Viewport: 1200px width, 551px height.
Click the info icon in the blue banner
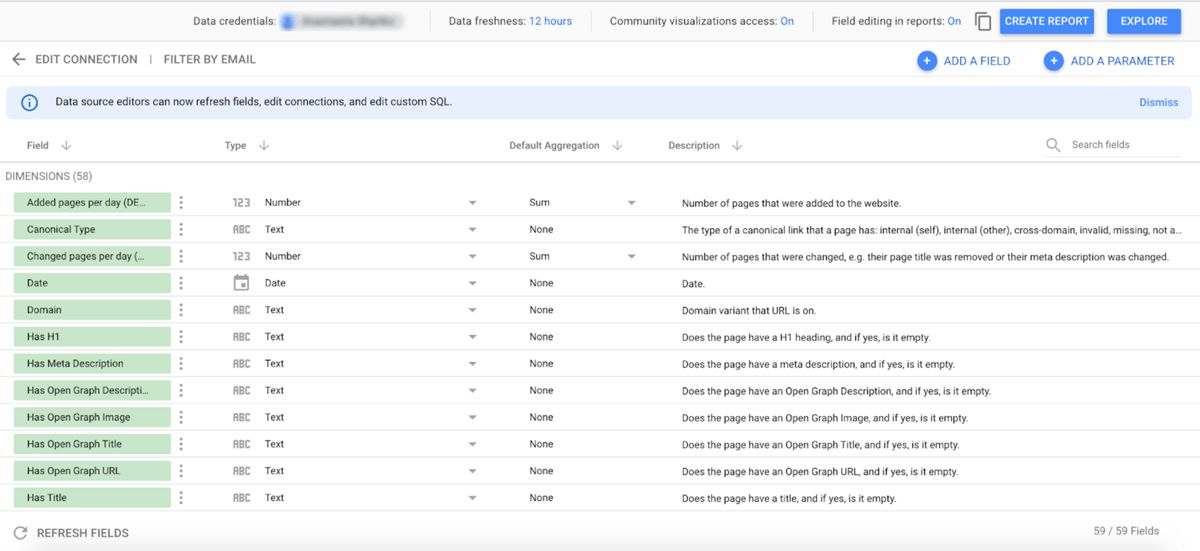tap(30, 102)
